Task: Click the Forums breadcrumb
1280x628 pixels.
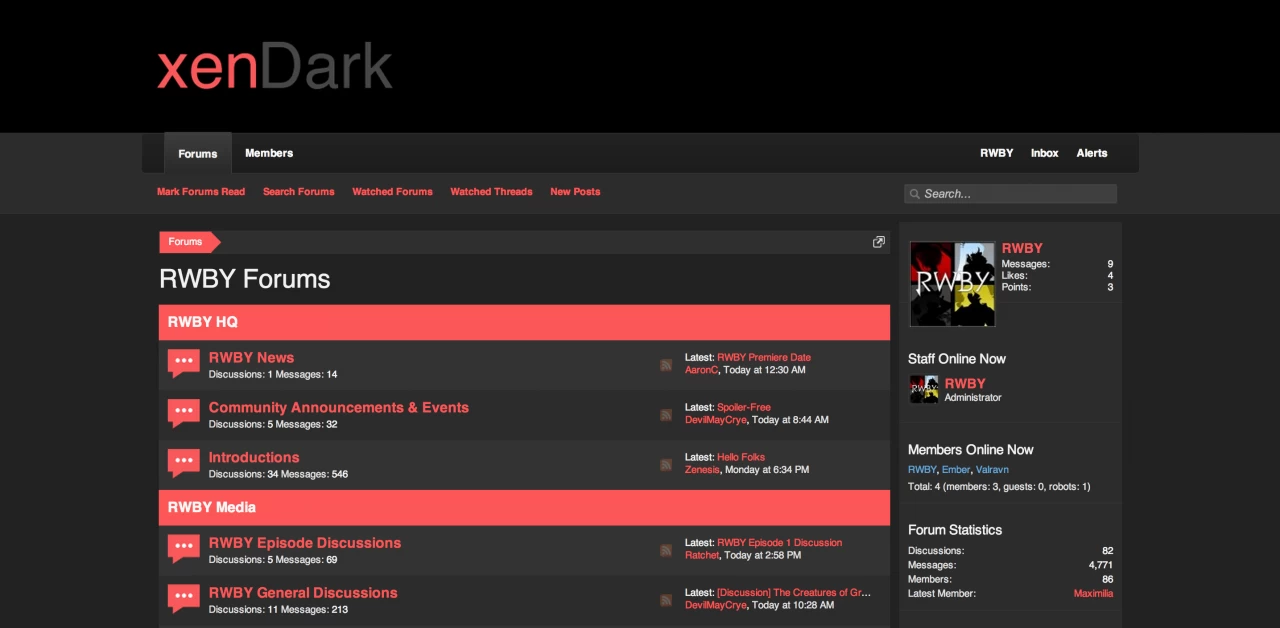Action: [x=186, y=242]
